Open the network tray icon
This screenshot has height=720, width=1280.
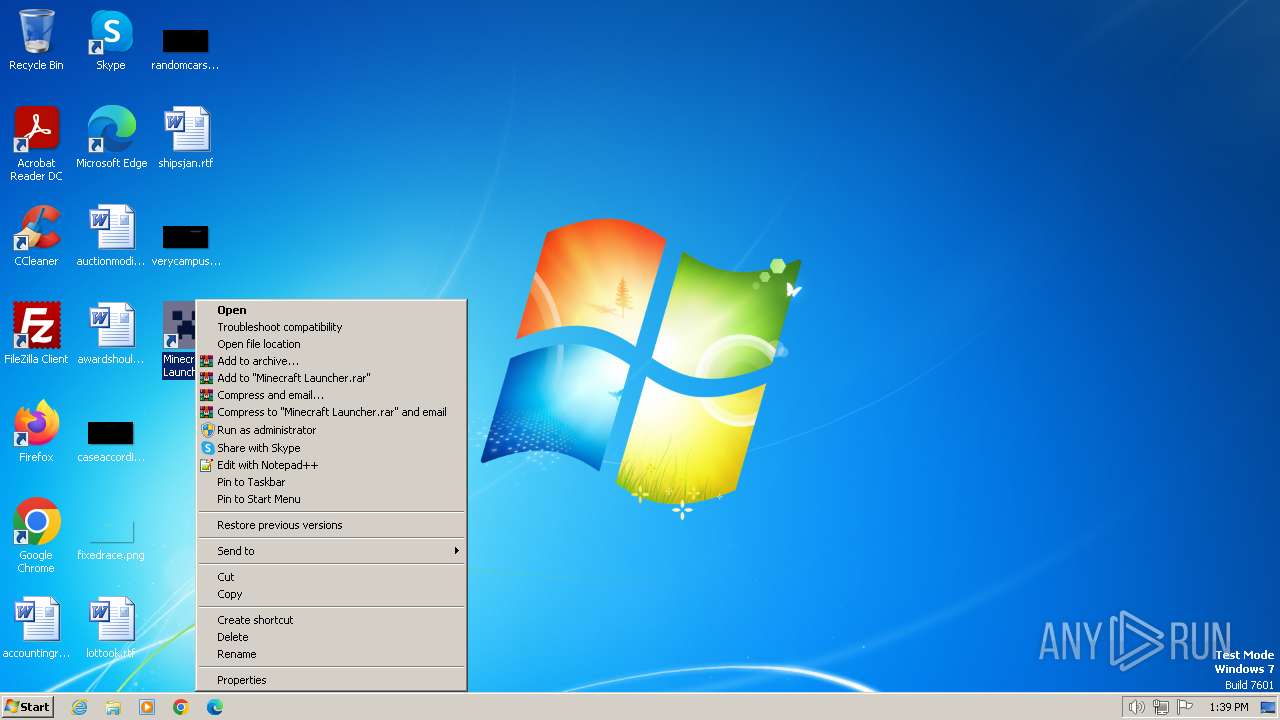[x=1161, y=707]
